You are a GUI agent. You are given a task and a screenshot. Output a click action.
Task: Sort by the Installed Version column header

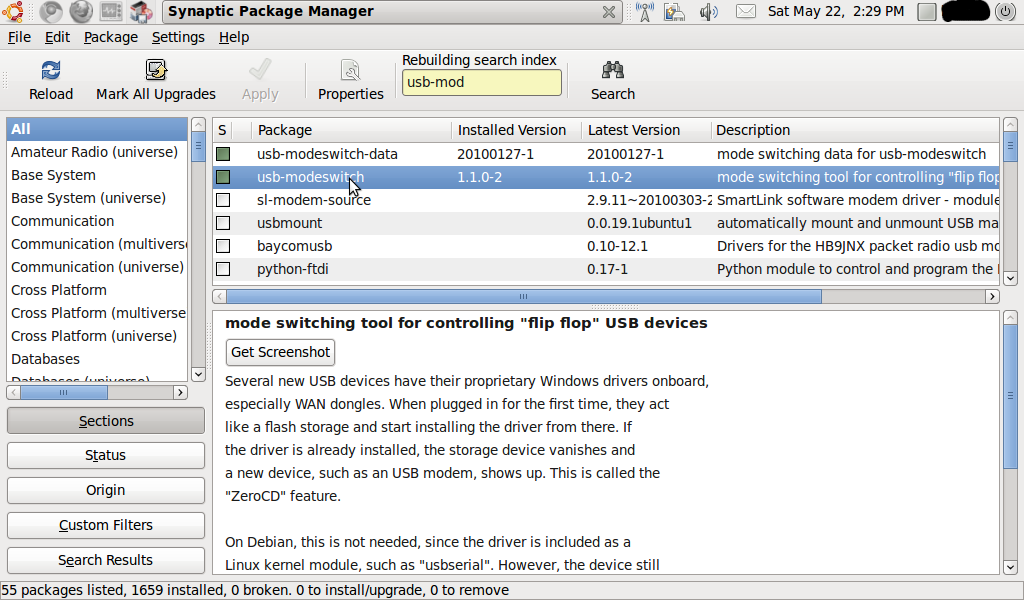[512, 130]
